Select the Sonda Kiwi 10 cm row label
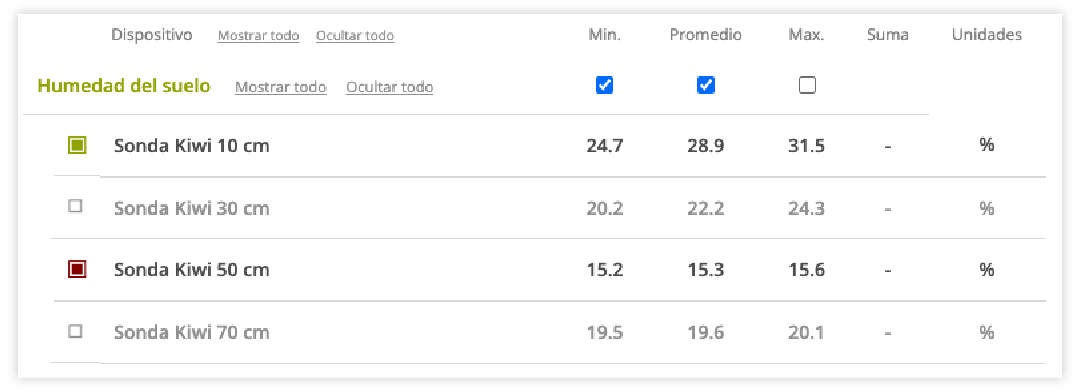Screen dimensions: 1080x392 [x=191, y=146]
